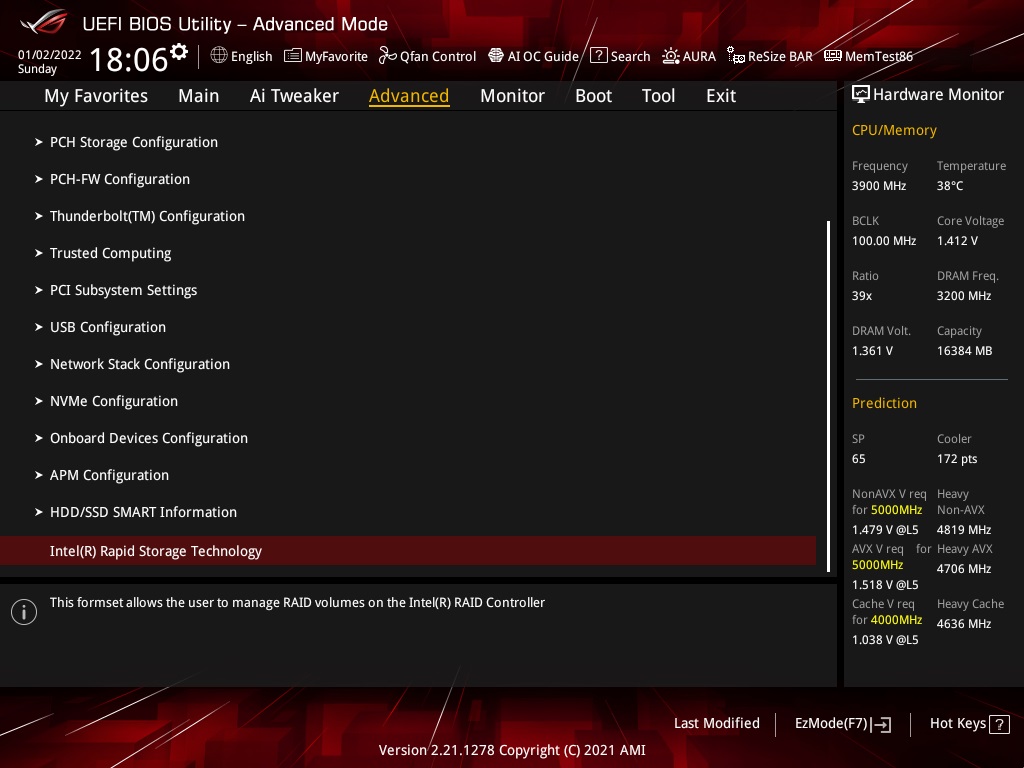Expand PCH Storage Configuration
1024x768 pixels.
point(133,142)
